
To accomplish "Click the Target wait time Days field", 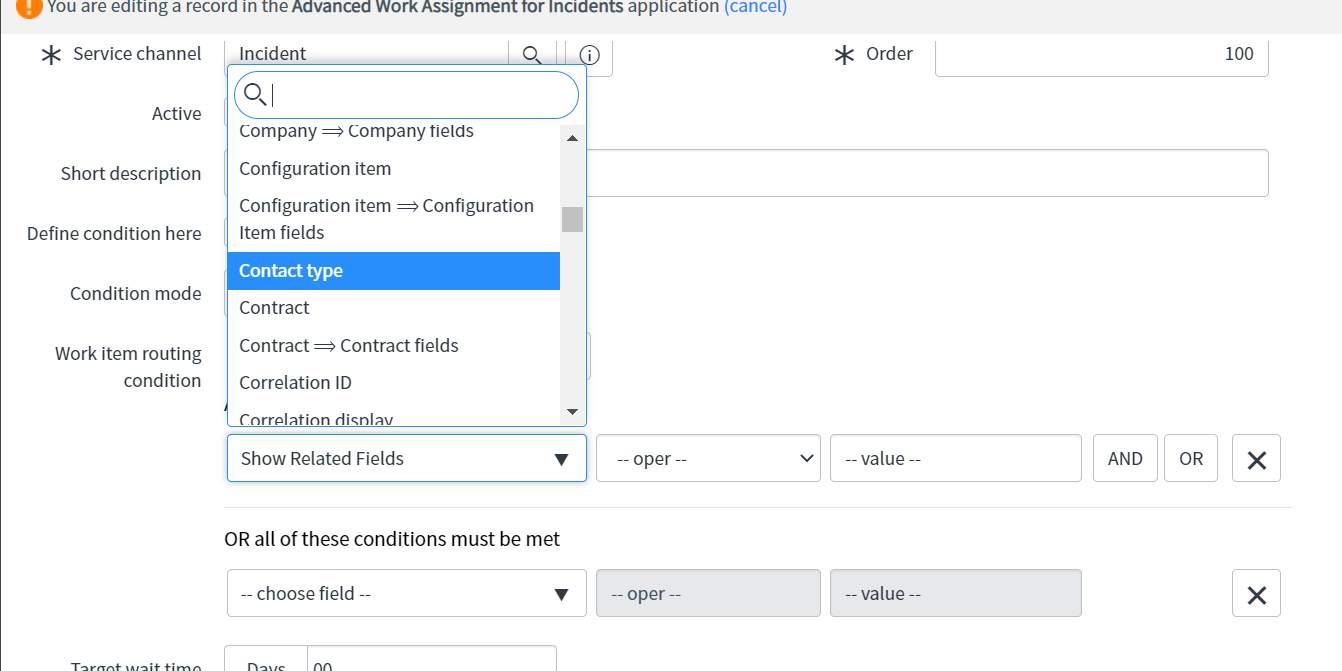I will (x=431, y=660).
